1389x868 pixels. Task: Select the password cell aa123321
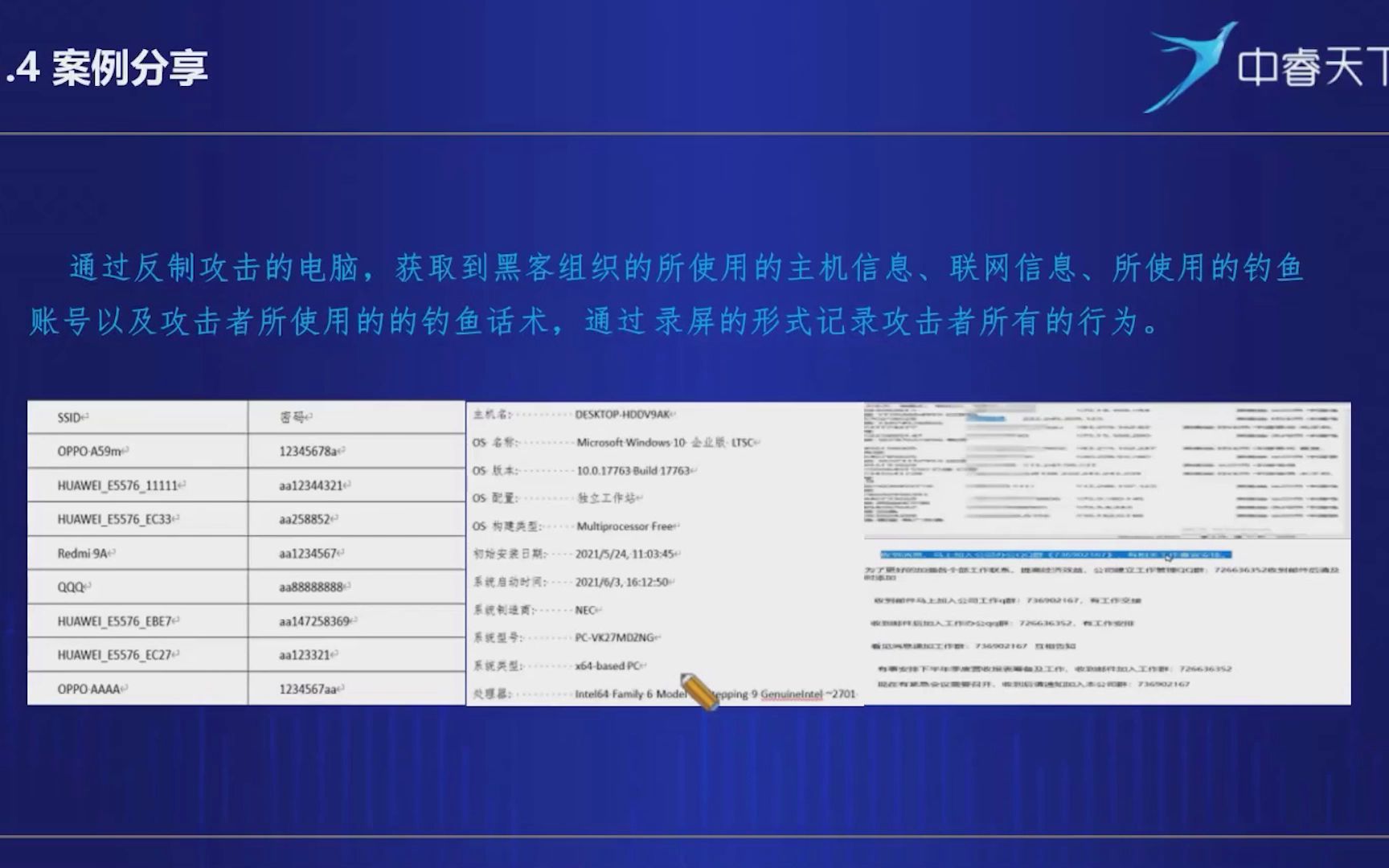[356, 655]
